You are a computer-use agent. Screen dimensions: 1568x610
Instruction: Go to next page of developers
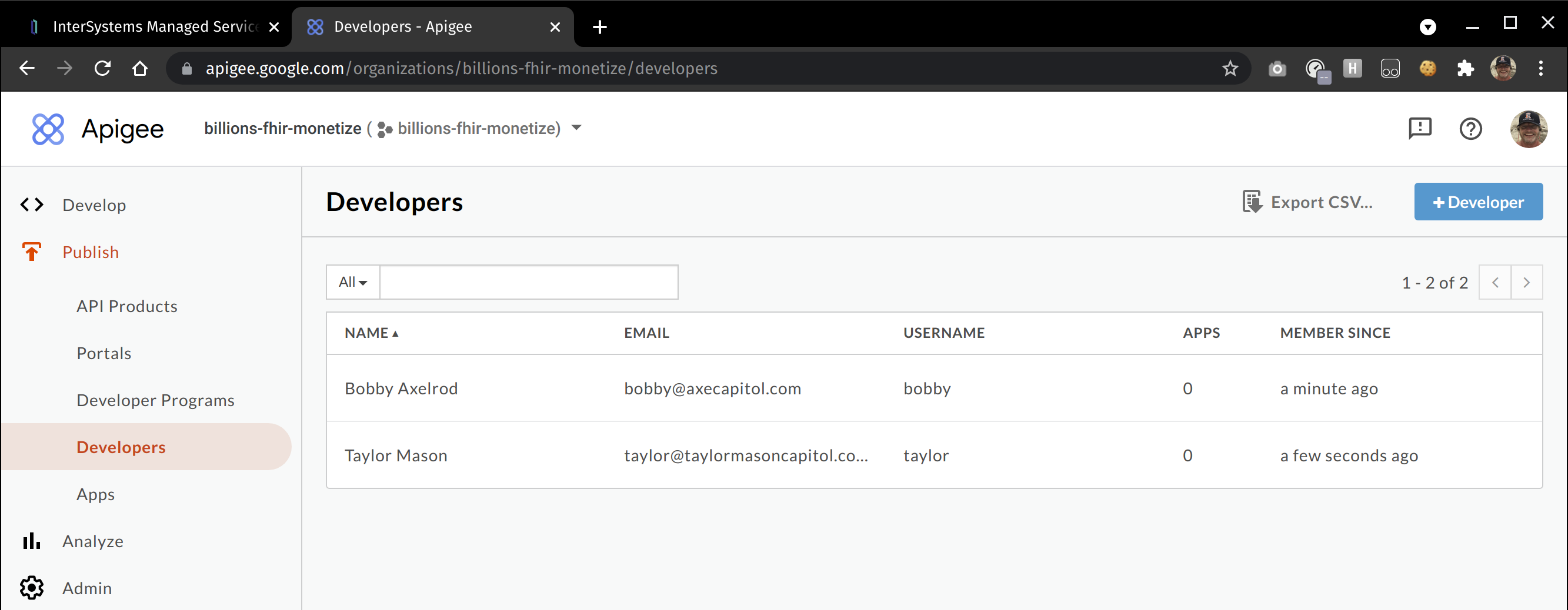click(x=1526, y=282)
